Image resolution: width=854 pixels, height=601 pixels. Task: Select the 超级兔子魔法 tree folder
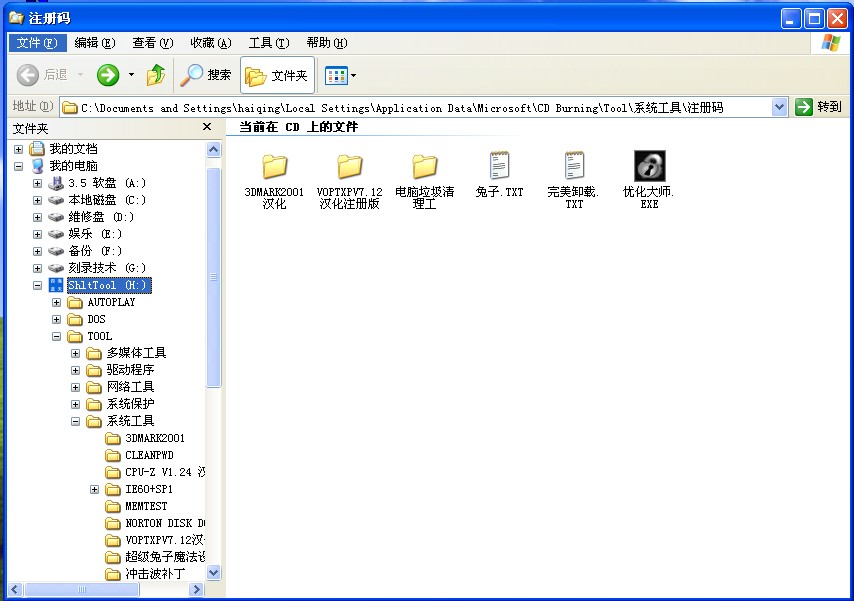(165, 557)
